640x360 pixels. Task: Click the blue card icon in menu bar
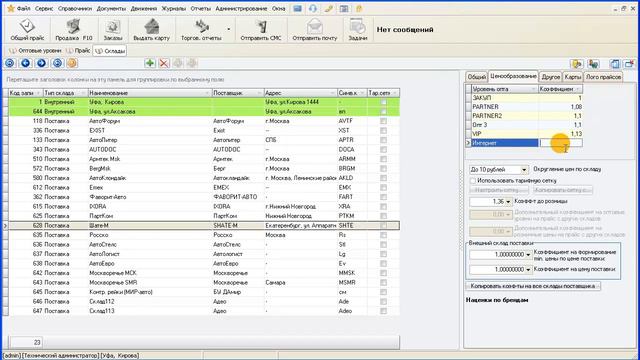point(298,9)
